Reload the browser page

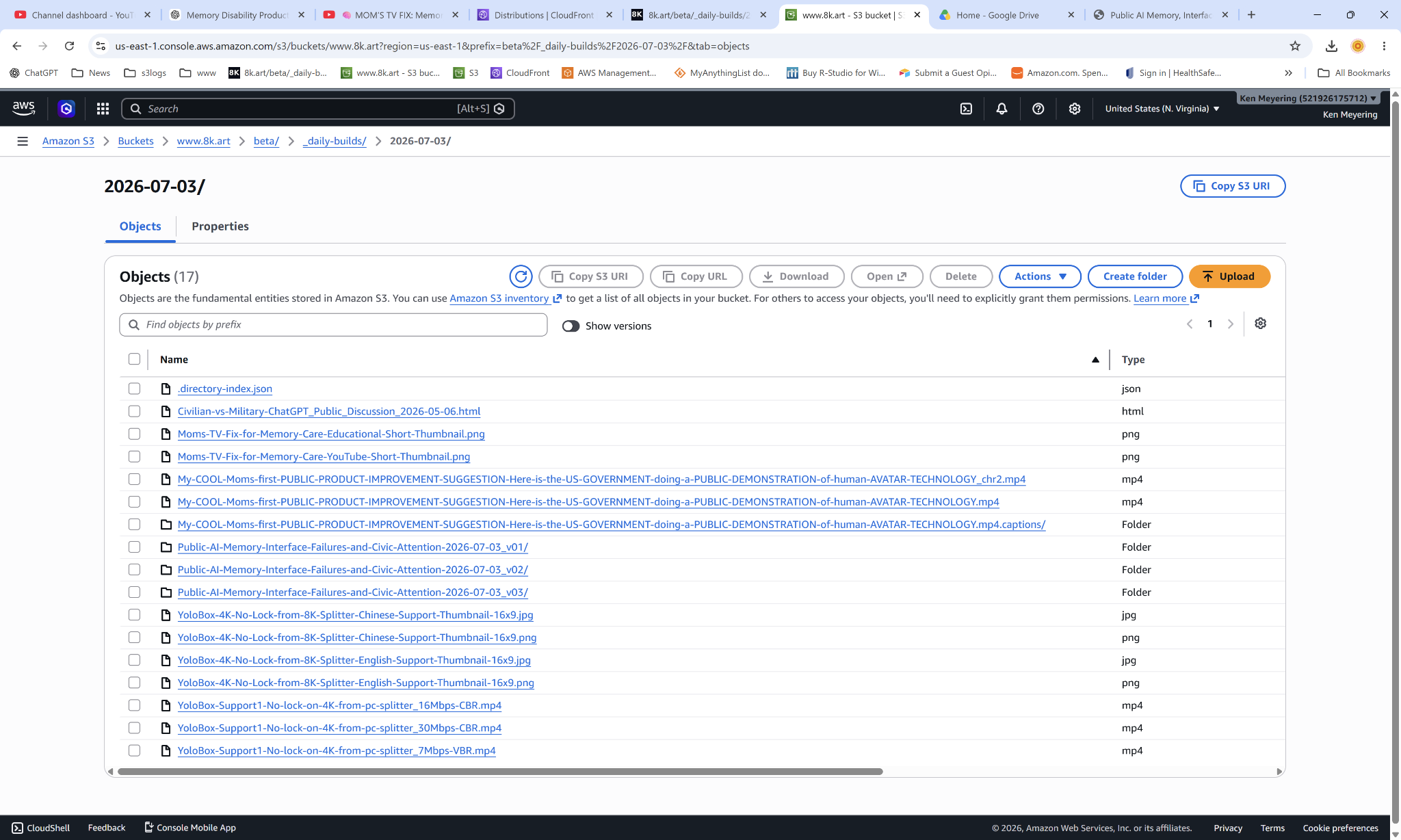(69, 46)
